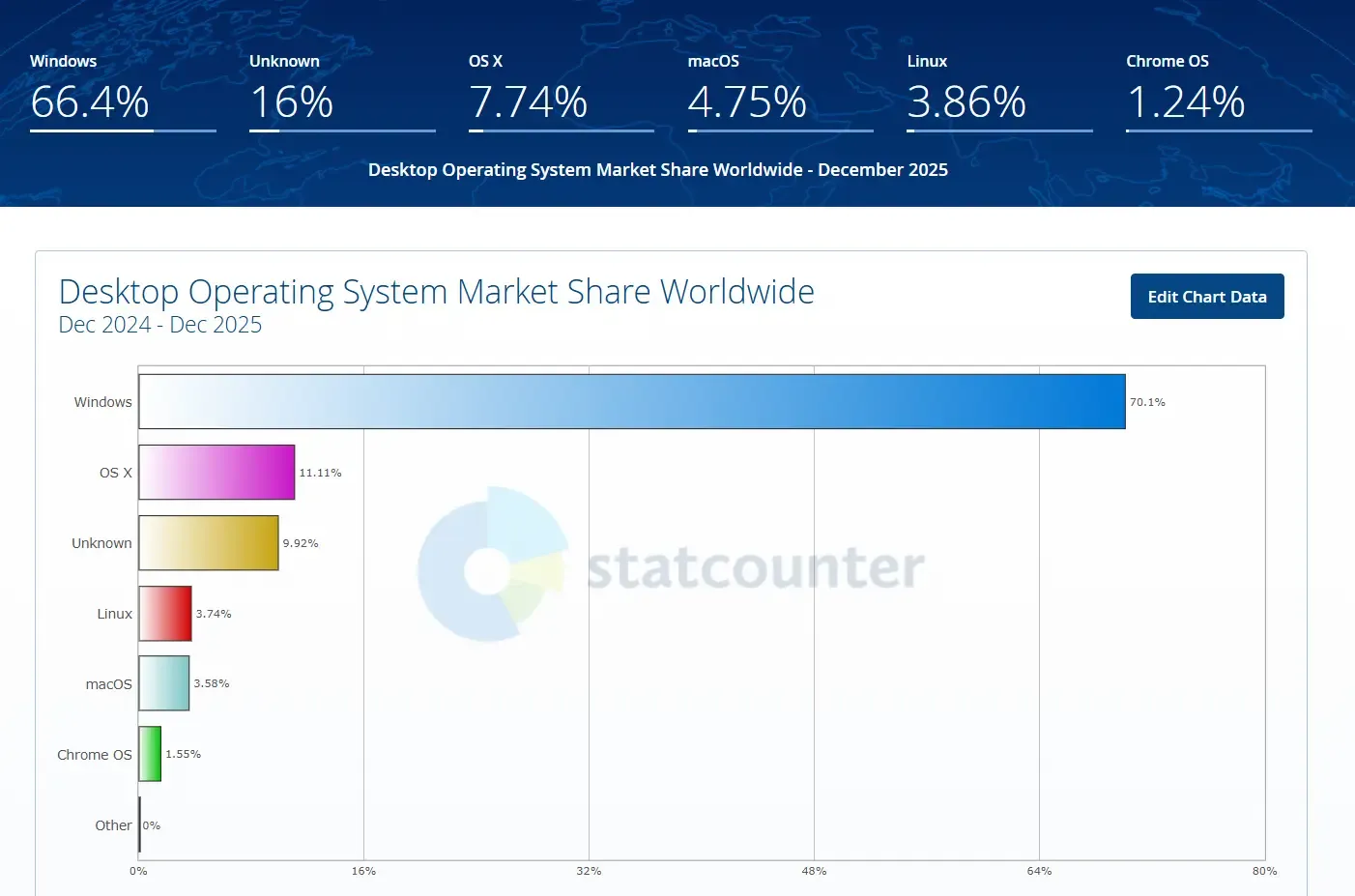This screenshot has width=1355, height=896.
Task: Click the December 2025 banner text
Action: [658, 169]
